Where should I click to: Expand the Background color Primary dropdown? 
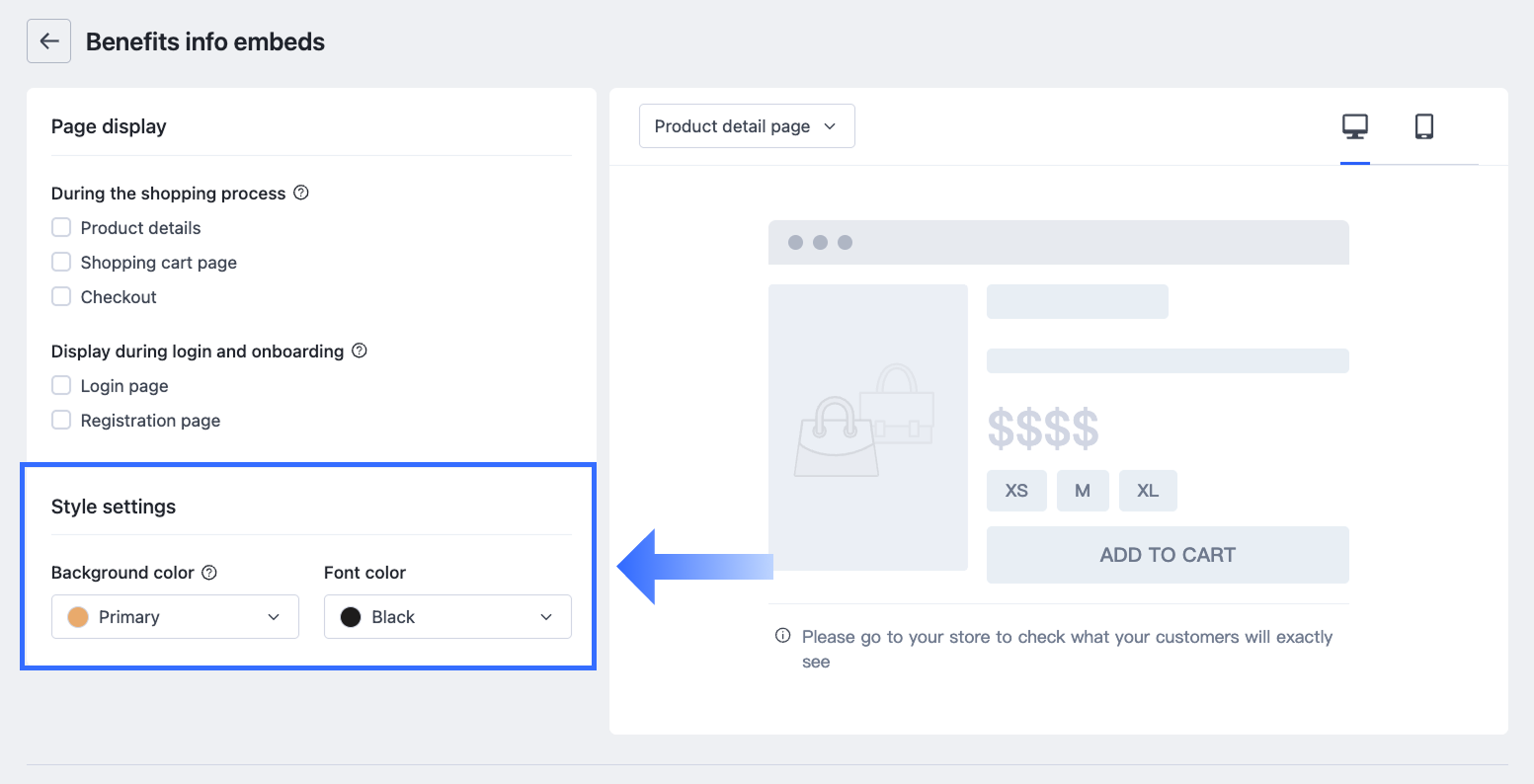click(175, 617)
